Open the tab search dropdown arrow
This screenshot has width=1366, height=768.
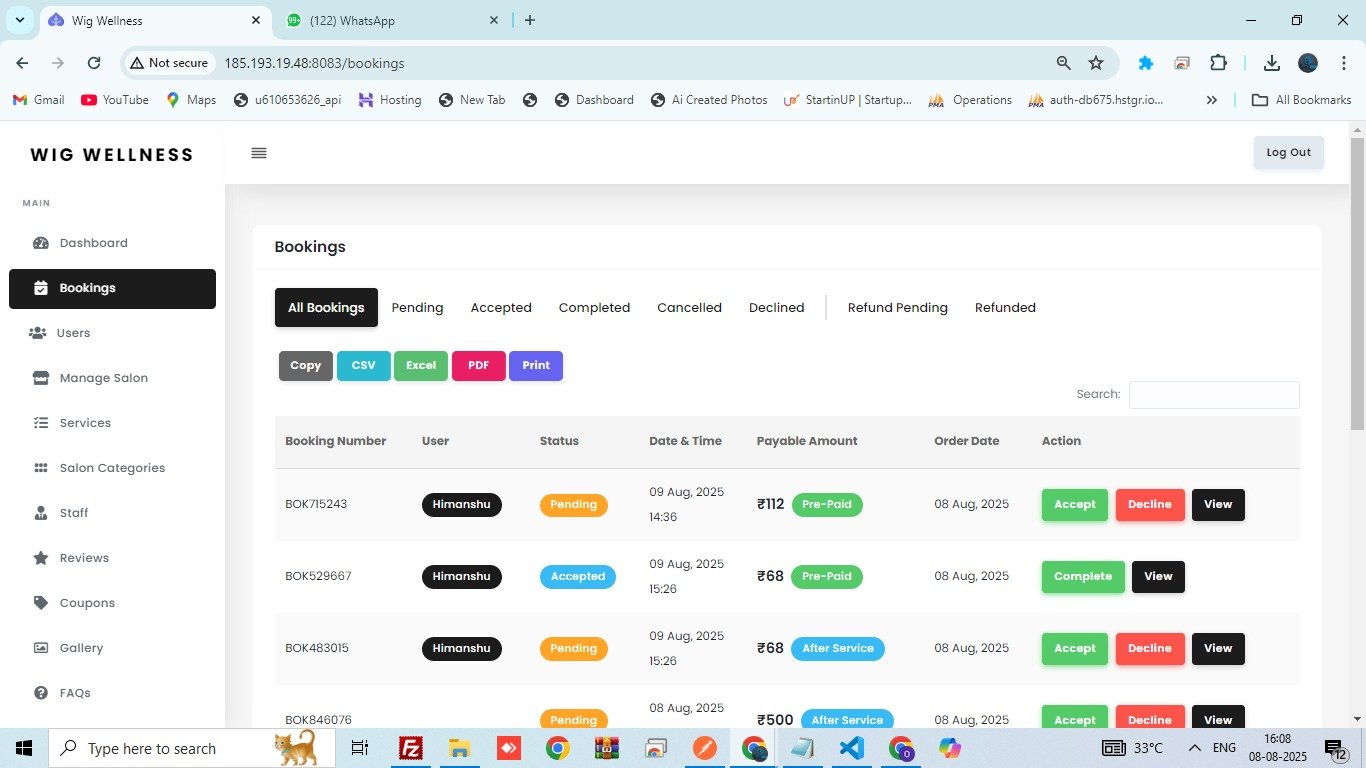[x=19, y=20]
